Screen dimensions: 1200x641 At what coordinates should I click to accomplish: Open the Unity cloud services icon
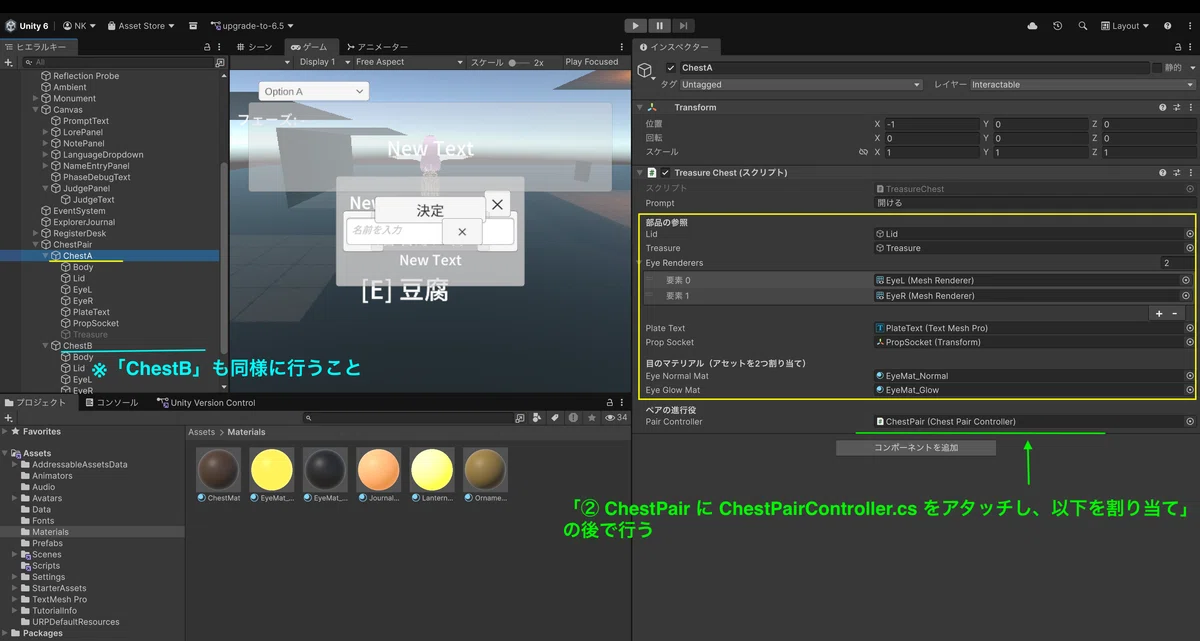click(1032, 26)
